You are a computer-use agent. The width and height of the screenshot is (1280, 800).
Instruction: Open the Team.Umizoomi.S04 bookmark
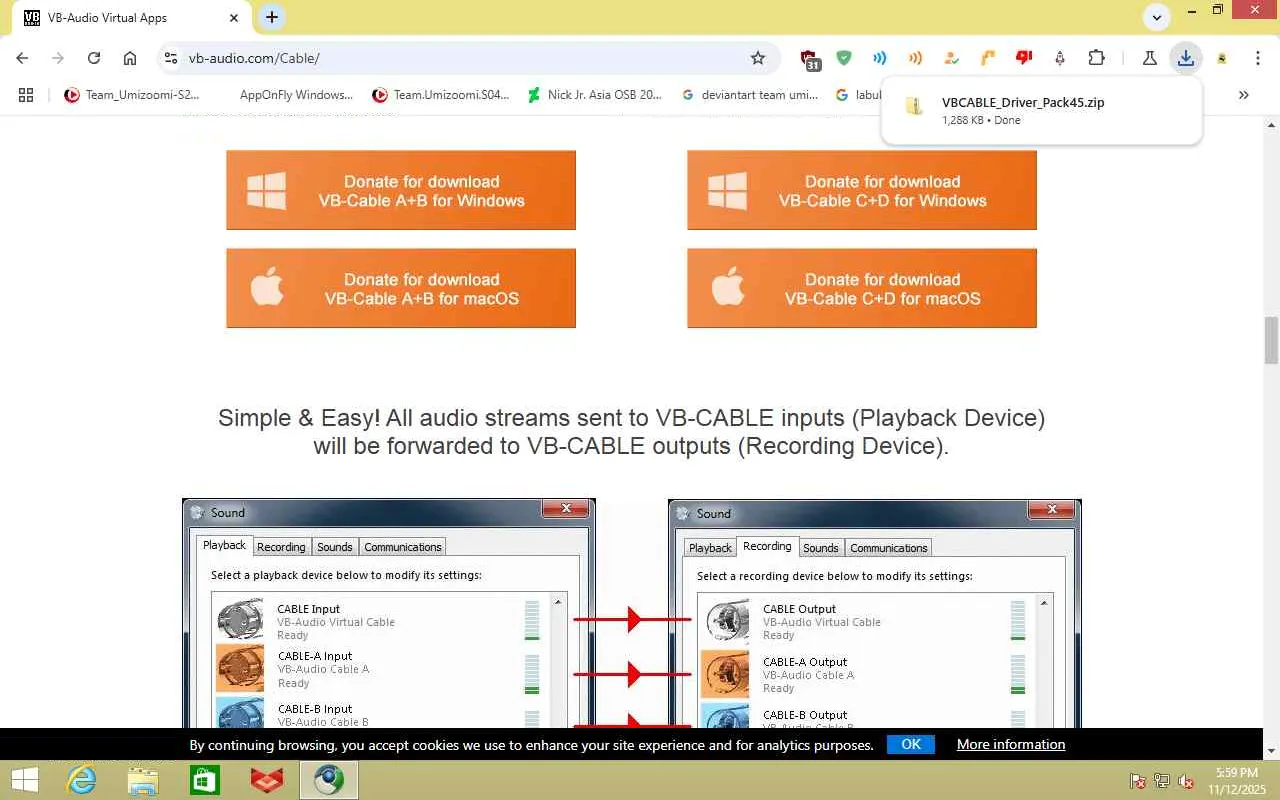pyautogui.click(x=441, y=95)
